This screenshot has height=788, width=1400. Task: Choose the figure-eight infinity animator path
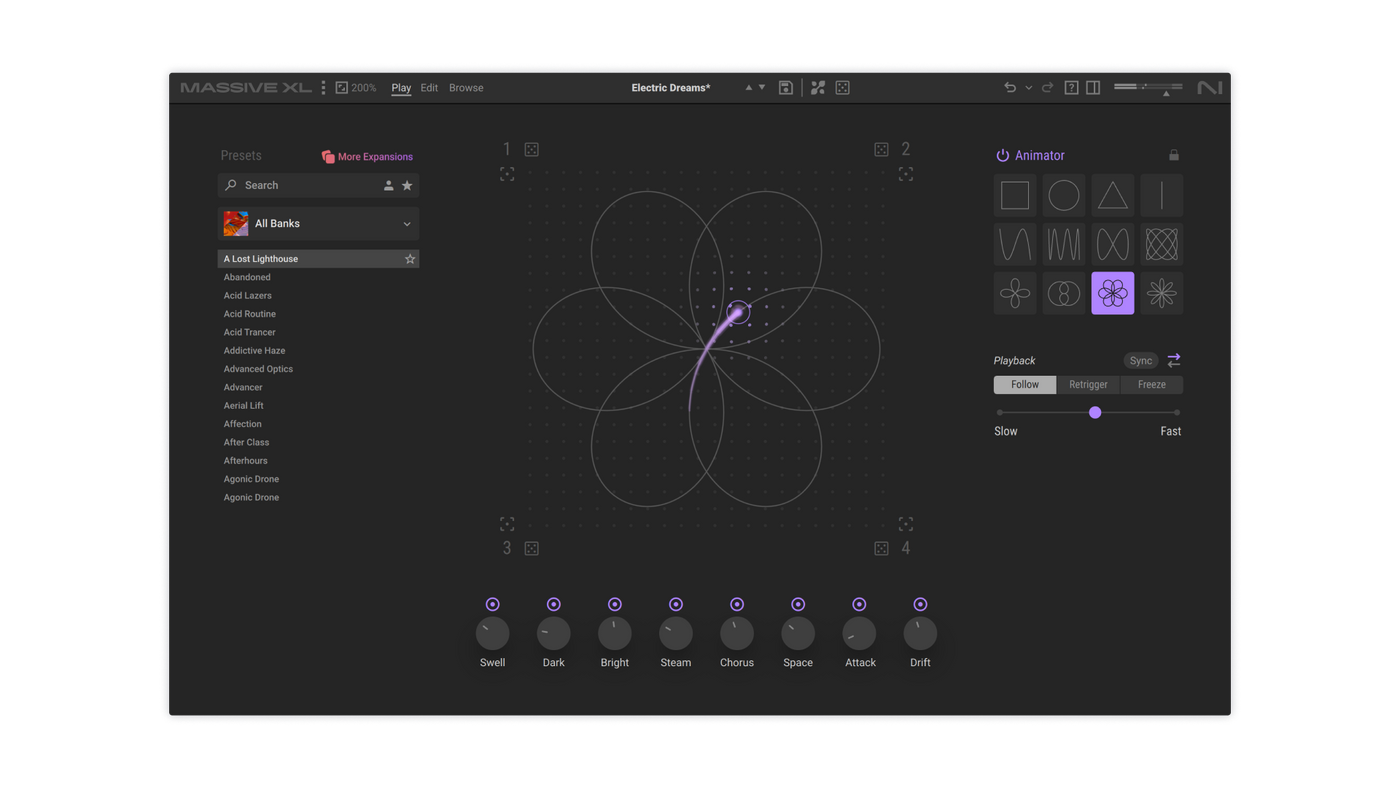1112,244
